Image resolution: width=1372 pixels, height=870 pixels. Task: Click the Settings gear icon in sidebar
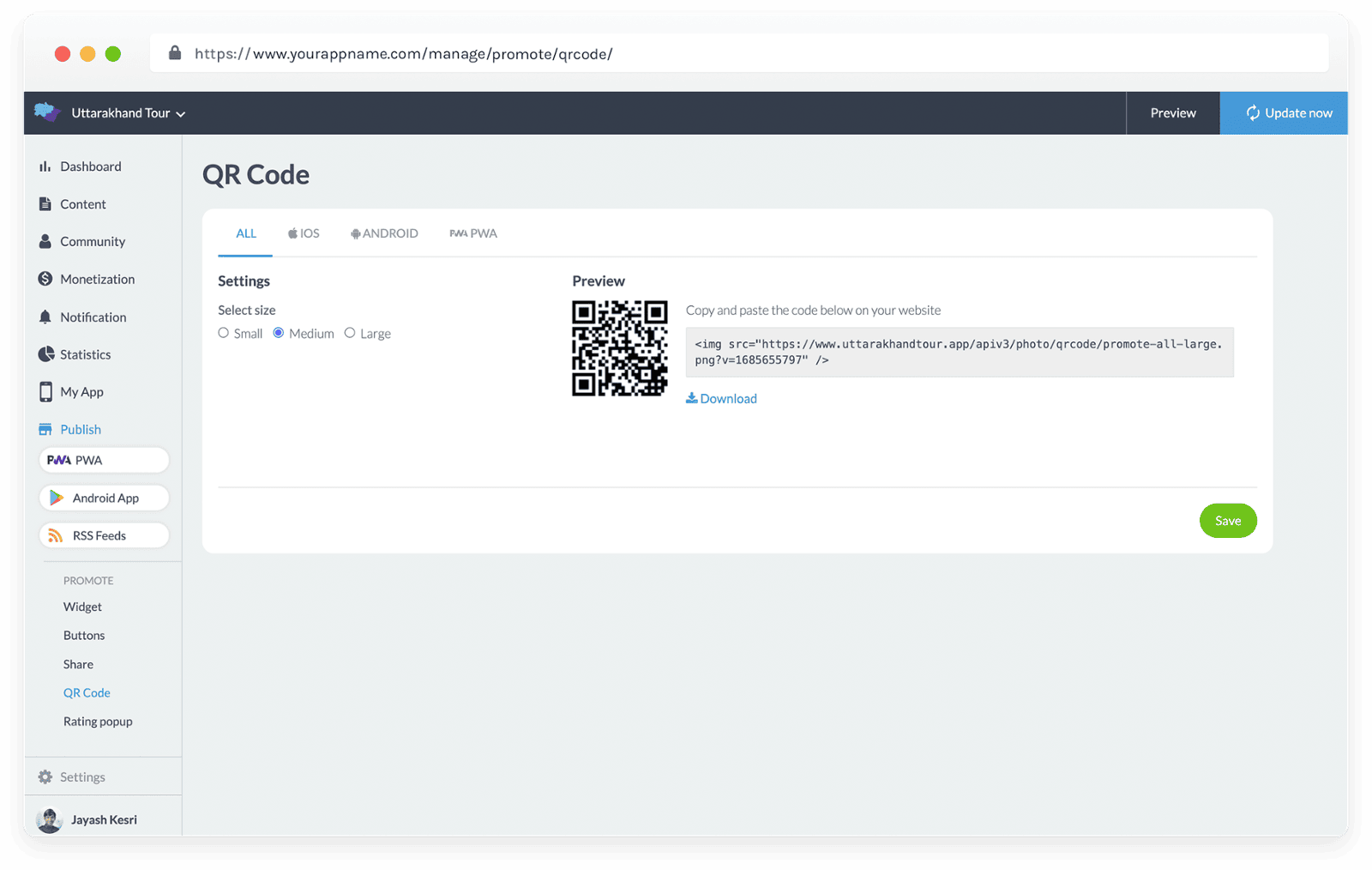click(45, 777)
